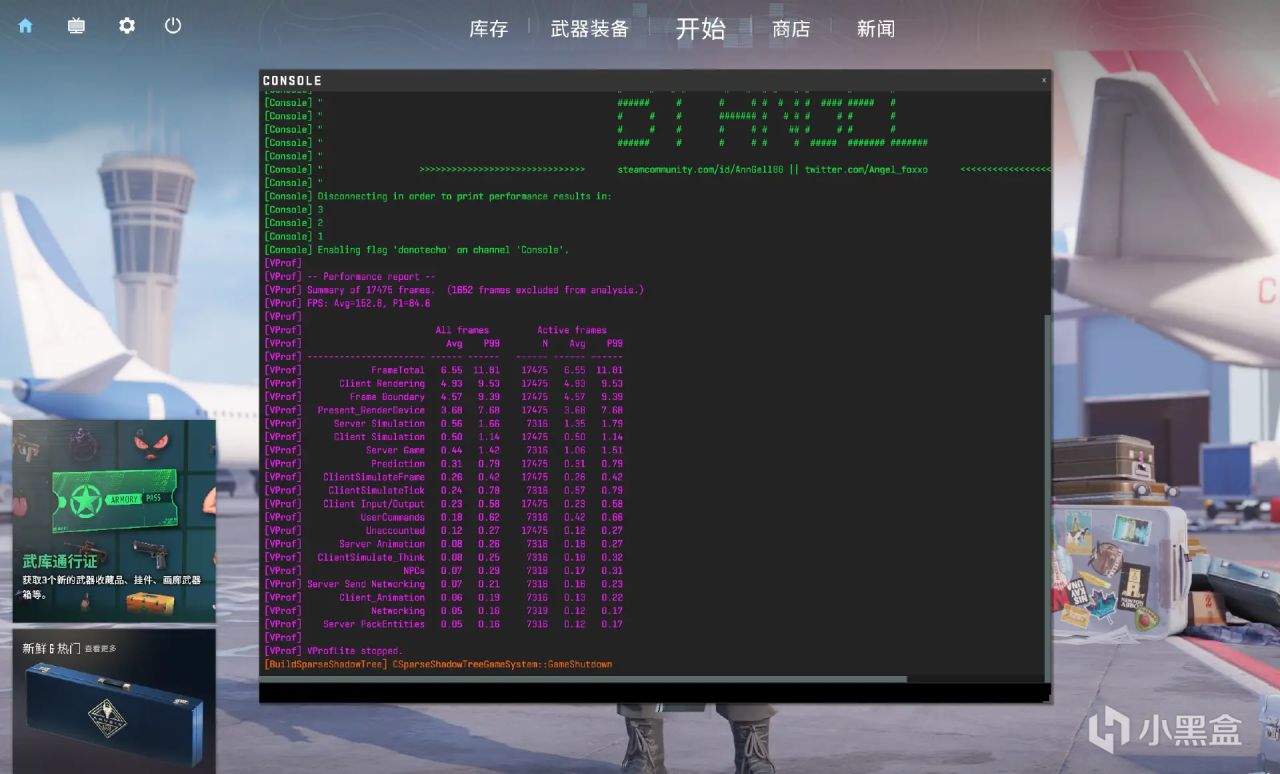Click the 'Server PackEntities' row label
The image size is (1280, 774).
[x=374, y=625]
